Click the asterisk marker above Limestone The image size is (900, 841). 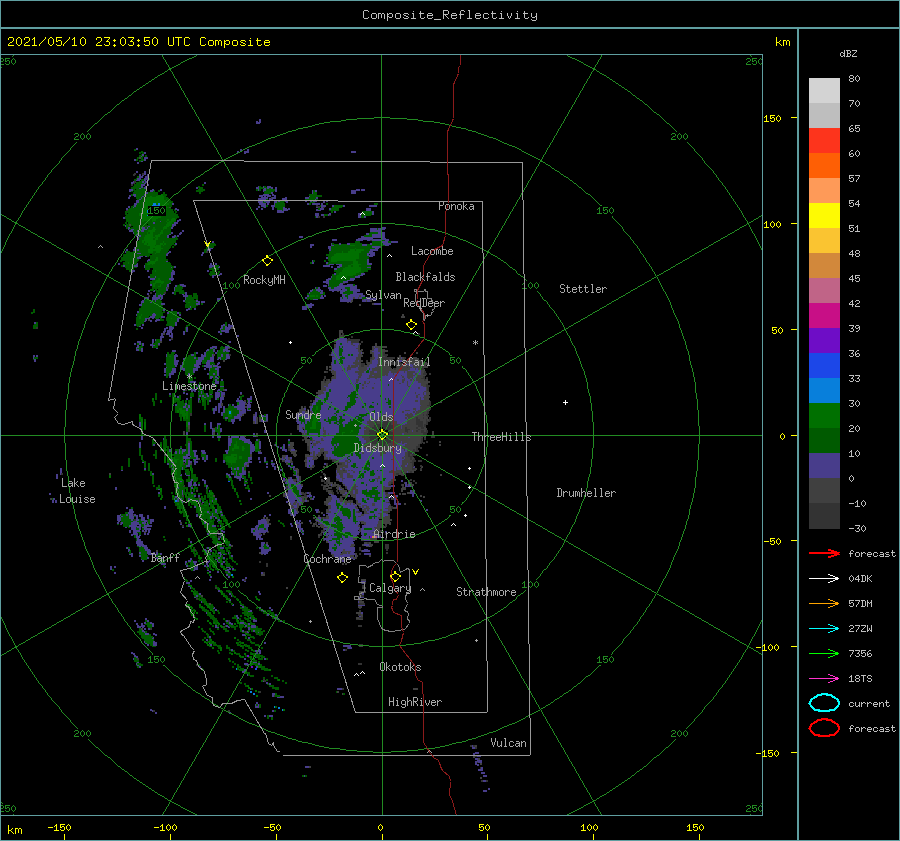click(189, 377)
